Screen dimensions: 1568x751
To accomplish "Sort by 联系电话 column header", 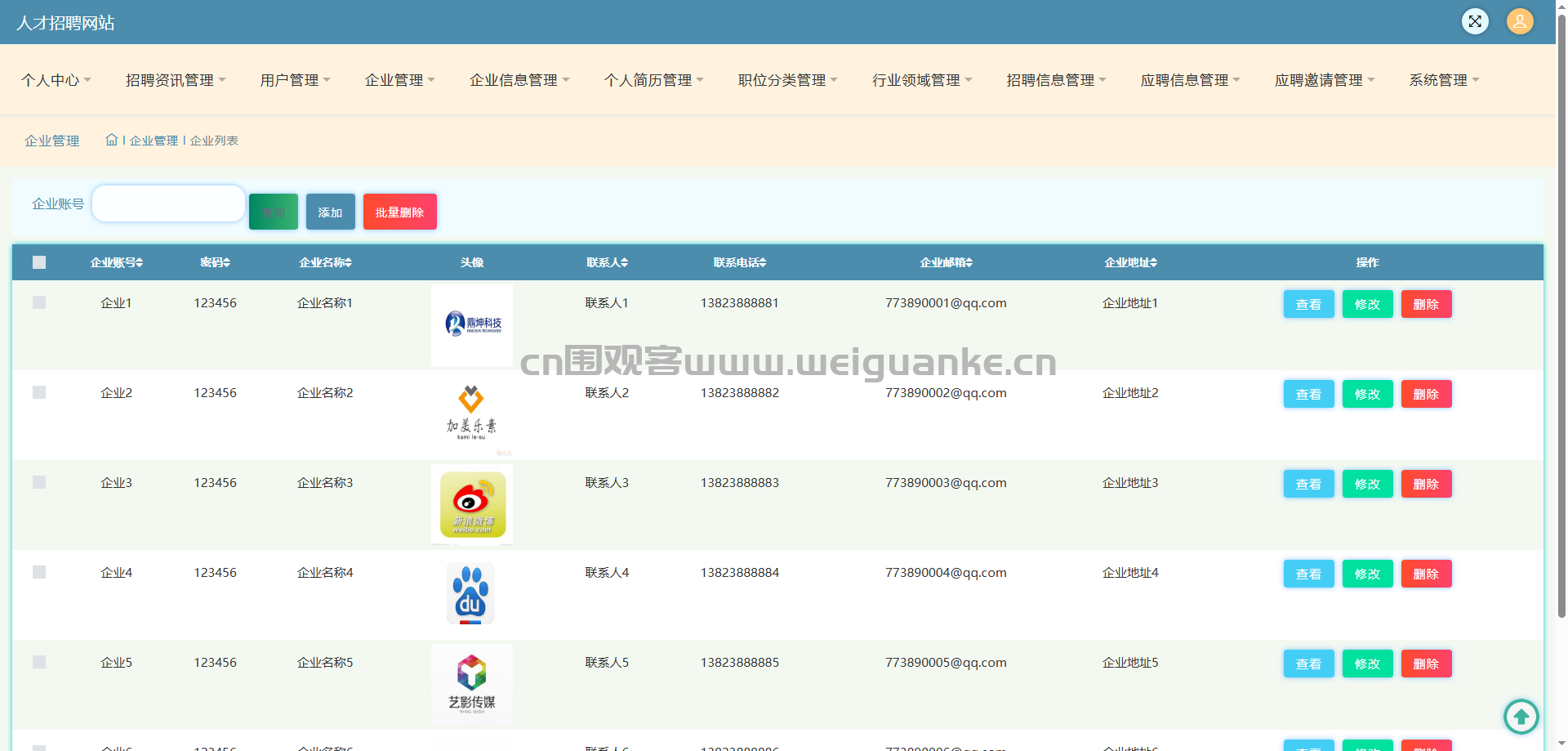I will (740, 262).
